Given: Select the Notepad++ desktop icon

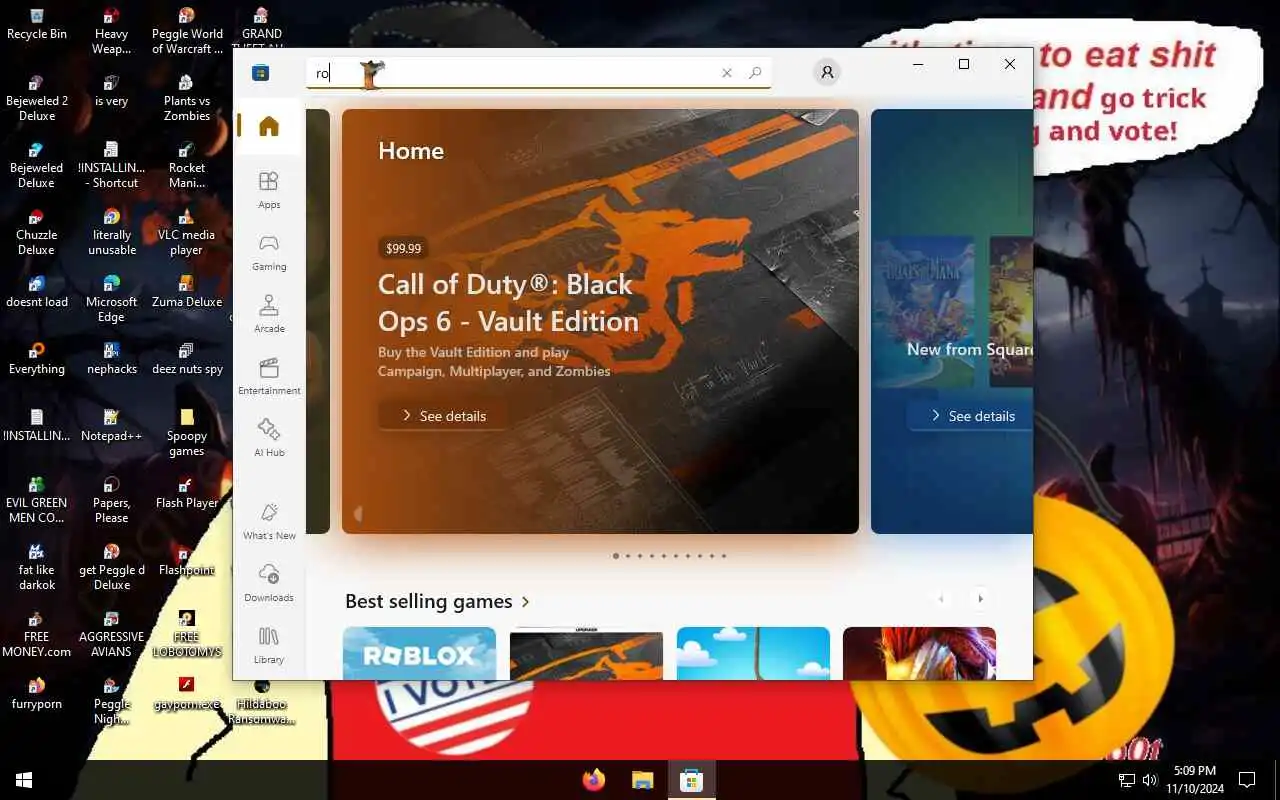Looking at the screenshot, I should (x=112, y=425).
